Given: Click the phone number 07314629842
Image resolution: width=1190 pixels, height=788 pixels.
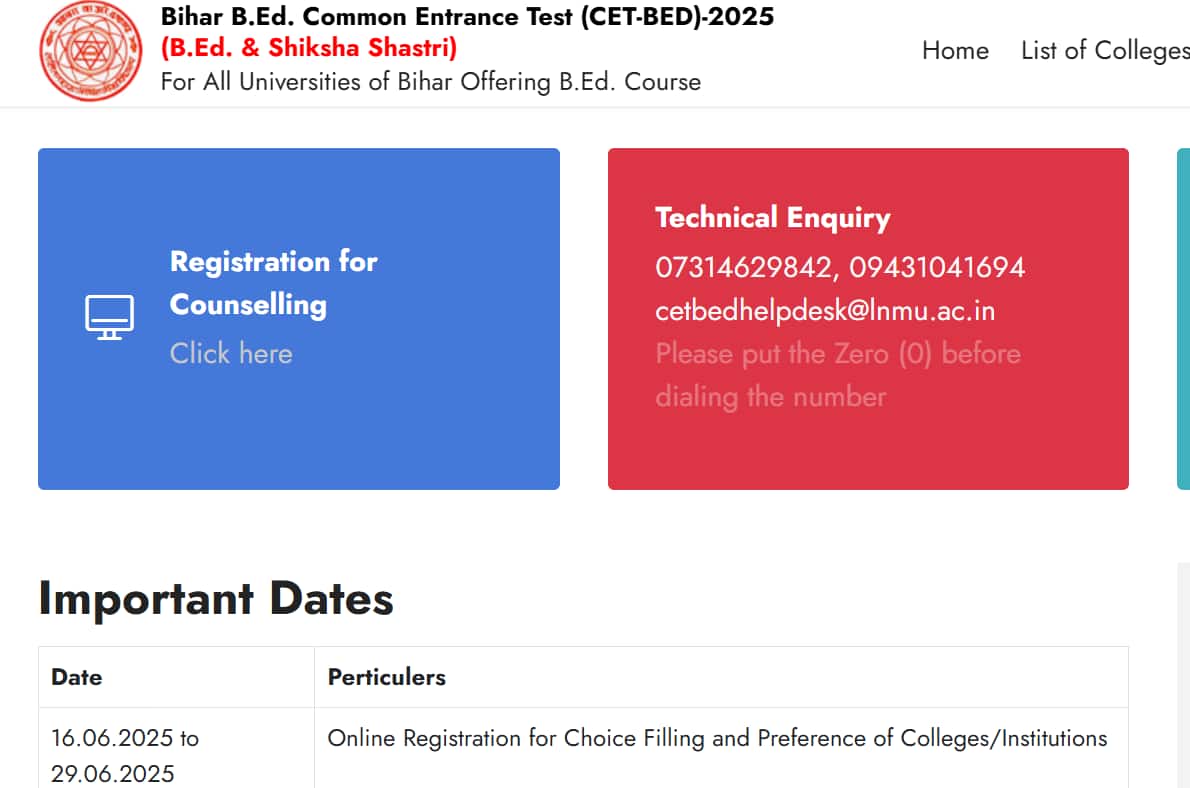Looking at the screenshot, I should 743,267.
